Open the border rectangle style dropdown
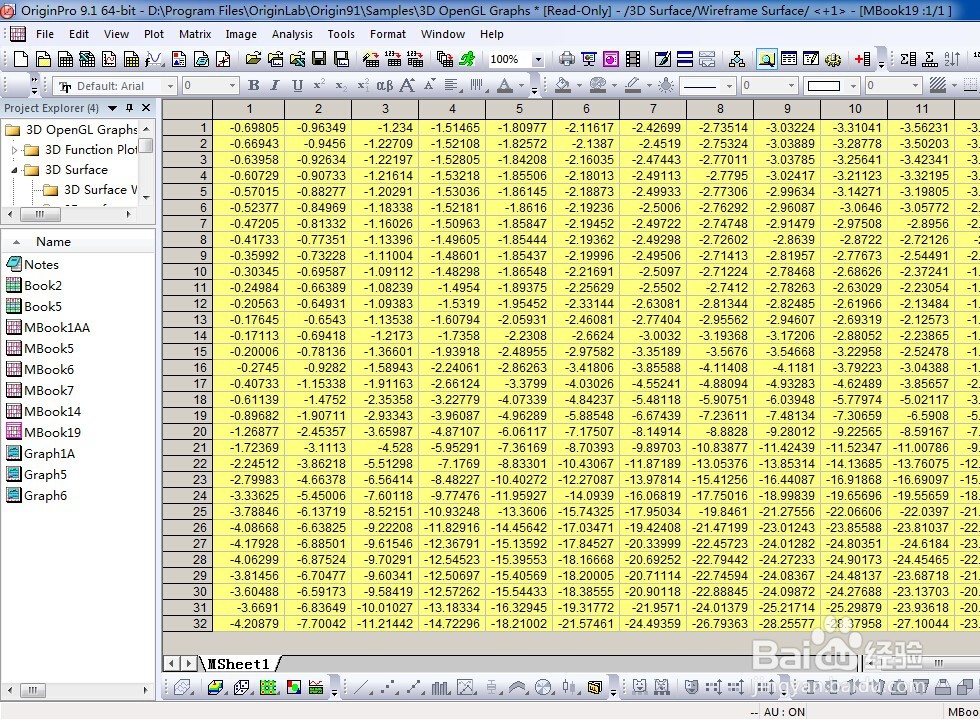980x720 pixels. click(x=853, y=86)
